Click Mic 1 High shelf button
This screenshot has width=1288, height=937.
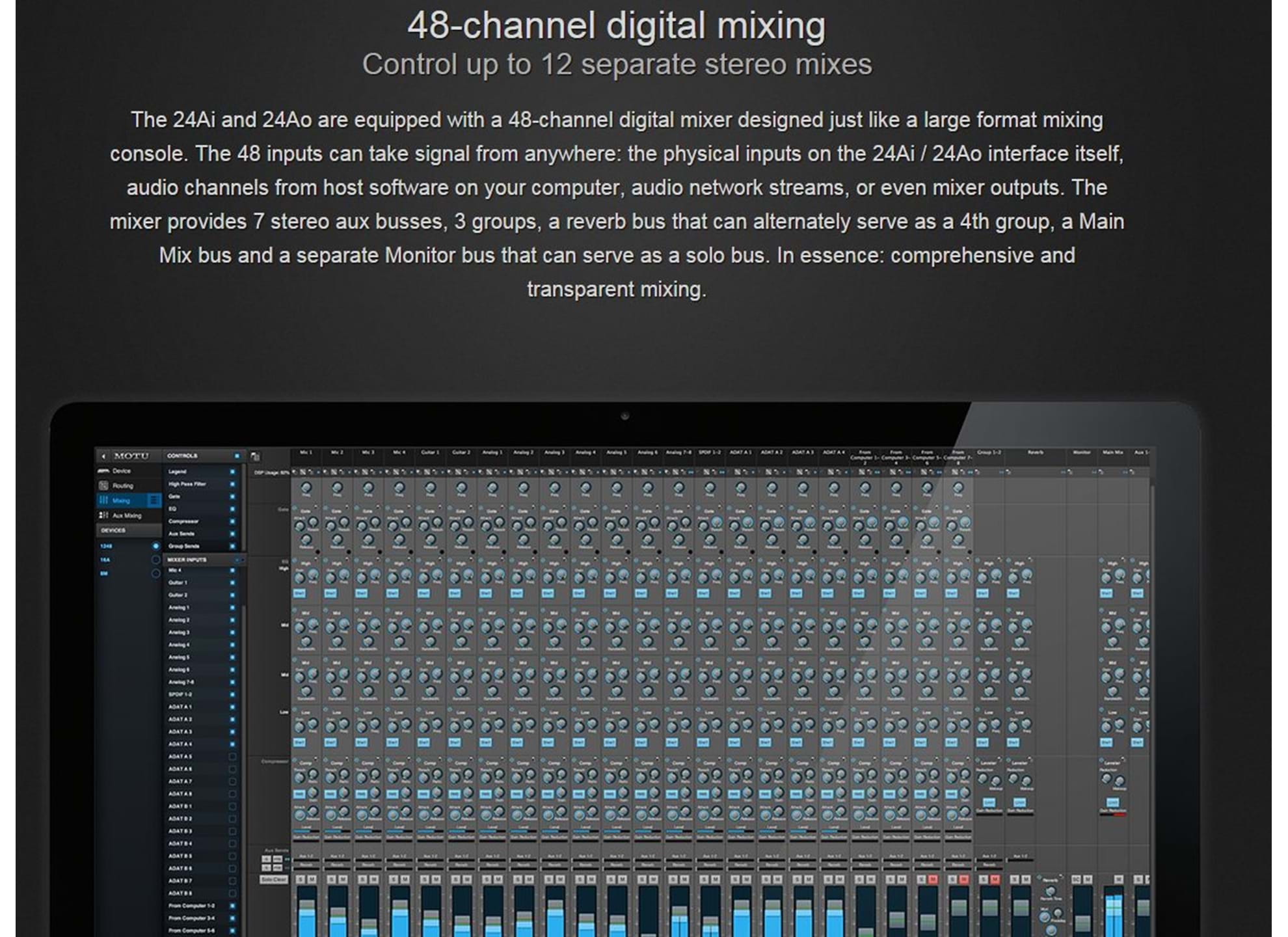click(299, 593)
